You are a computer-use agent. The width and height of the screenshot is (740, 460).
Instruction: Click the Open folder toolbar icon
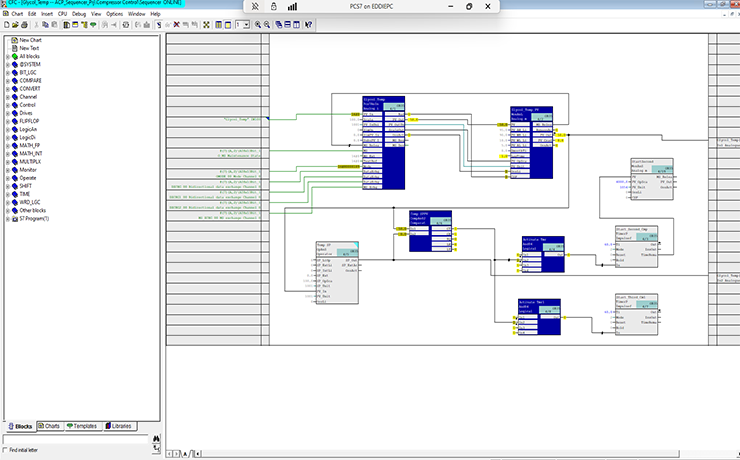click(x=15, y=24)
